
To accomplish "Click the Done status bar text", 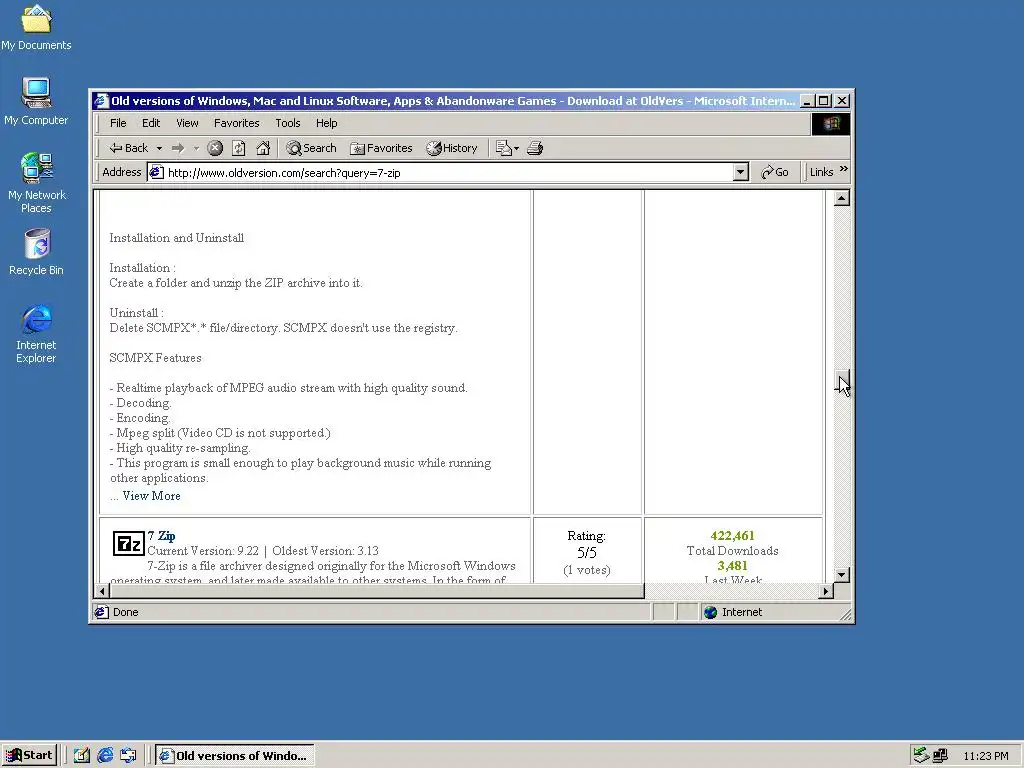I will click(x=125, y=612).
